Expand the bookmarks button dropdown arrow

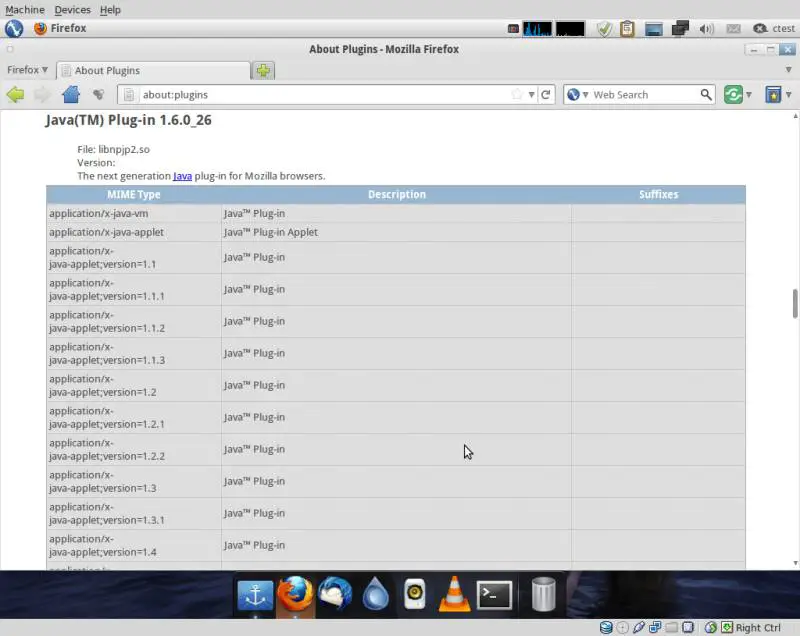(x=789, y=94)
